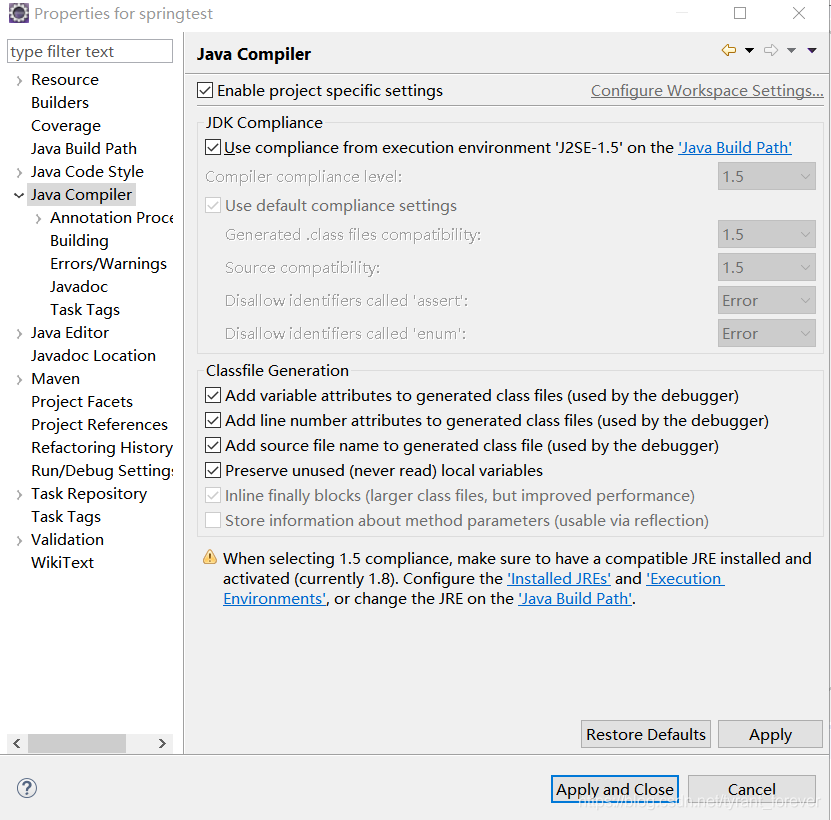Toggle Store information about method parameters checkbox

tap(213, 520)
